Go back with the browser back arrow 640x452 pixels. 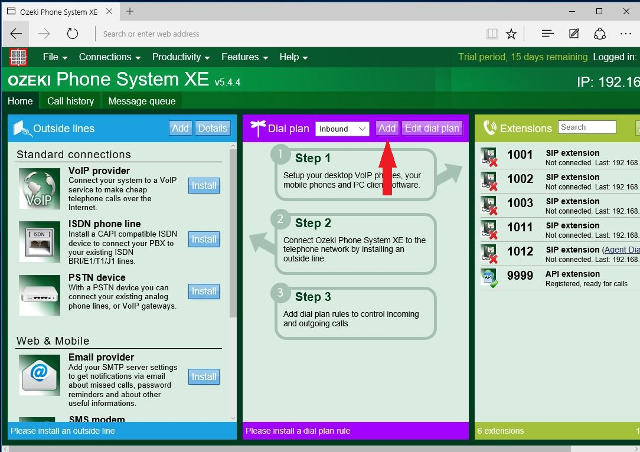tap(16, 34)
